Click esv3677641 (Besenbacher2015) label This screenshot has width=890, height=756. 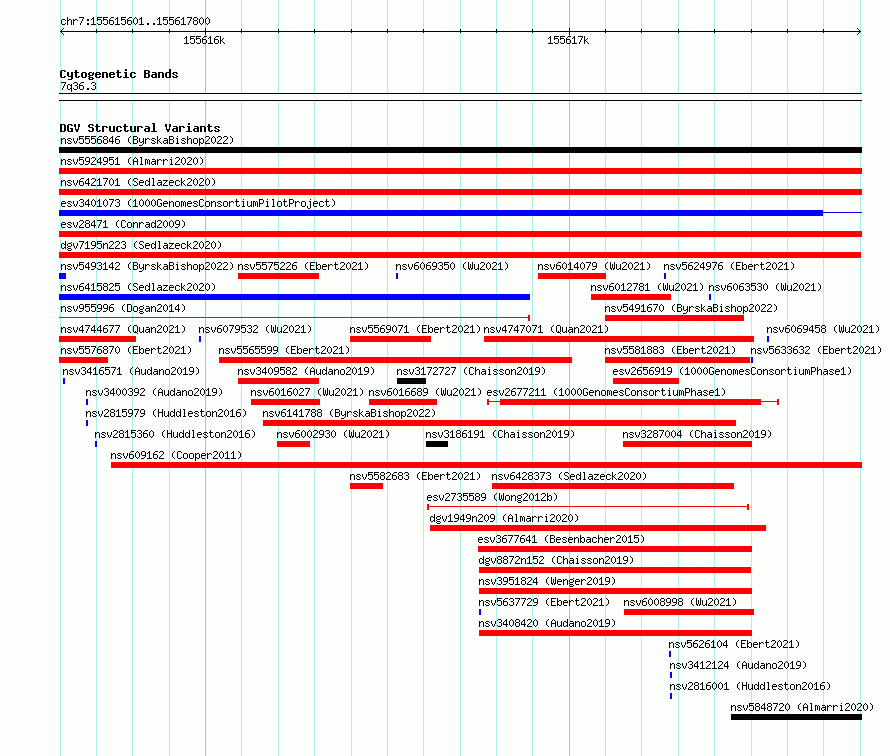click(x=561, y=539)
